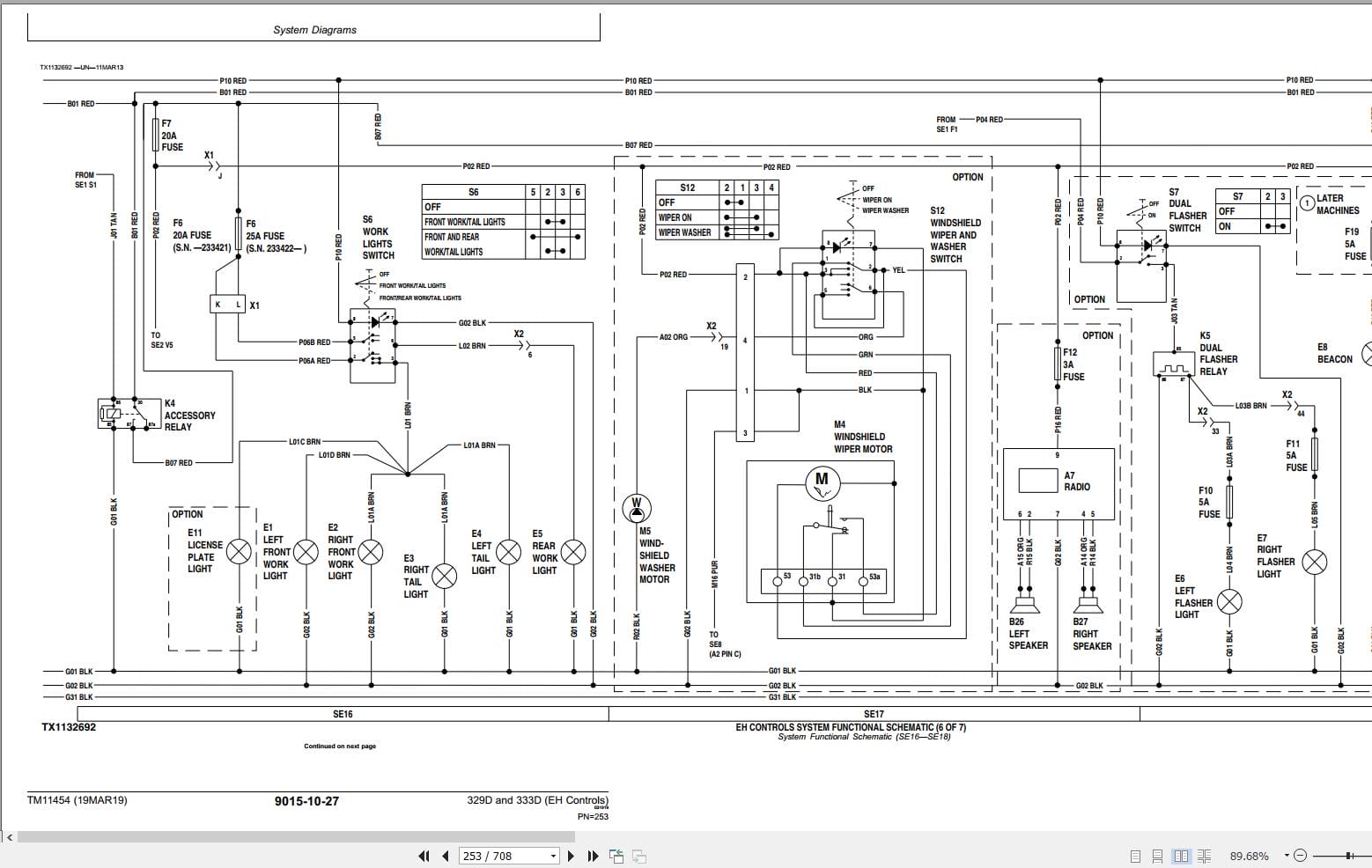
Task: Click the 'F12 3A FUSE' label
Action: [x=1073, y=364]
